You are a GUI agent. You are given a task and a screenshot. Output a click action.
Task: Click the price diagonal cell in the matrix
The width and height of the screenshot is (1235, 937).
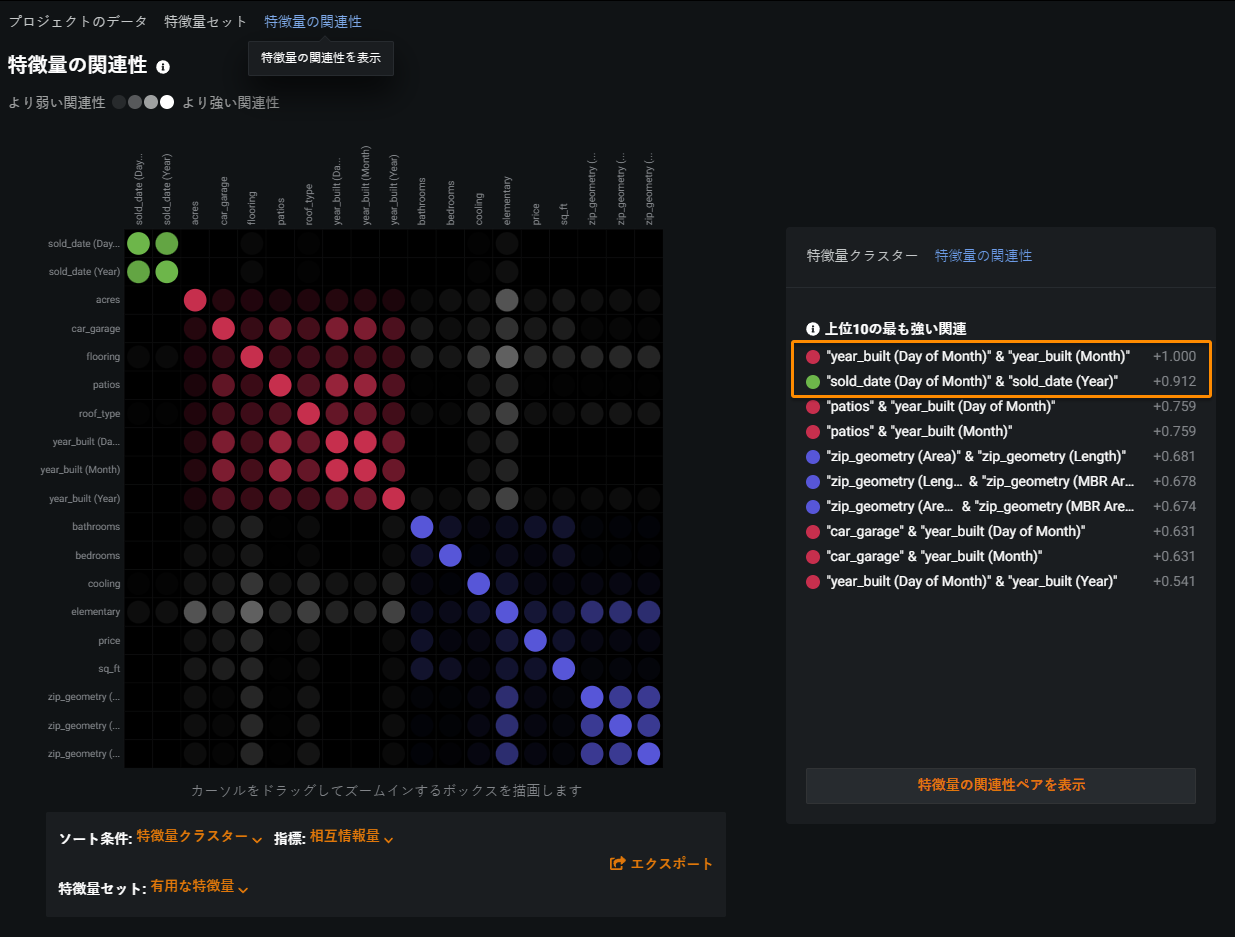click(535, 640)
